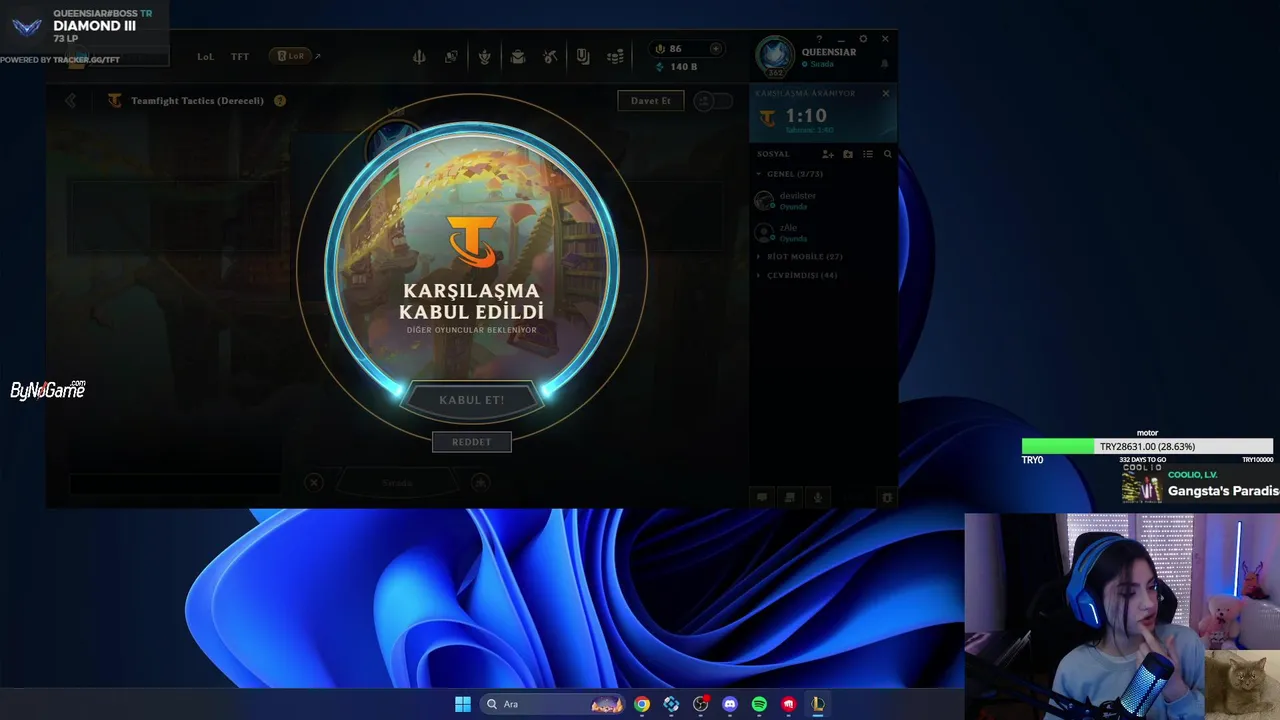Open Google Chrome from the taskbar

pyautogui.click(x=642, y=704)
